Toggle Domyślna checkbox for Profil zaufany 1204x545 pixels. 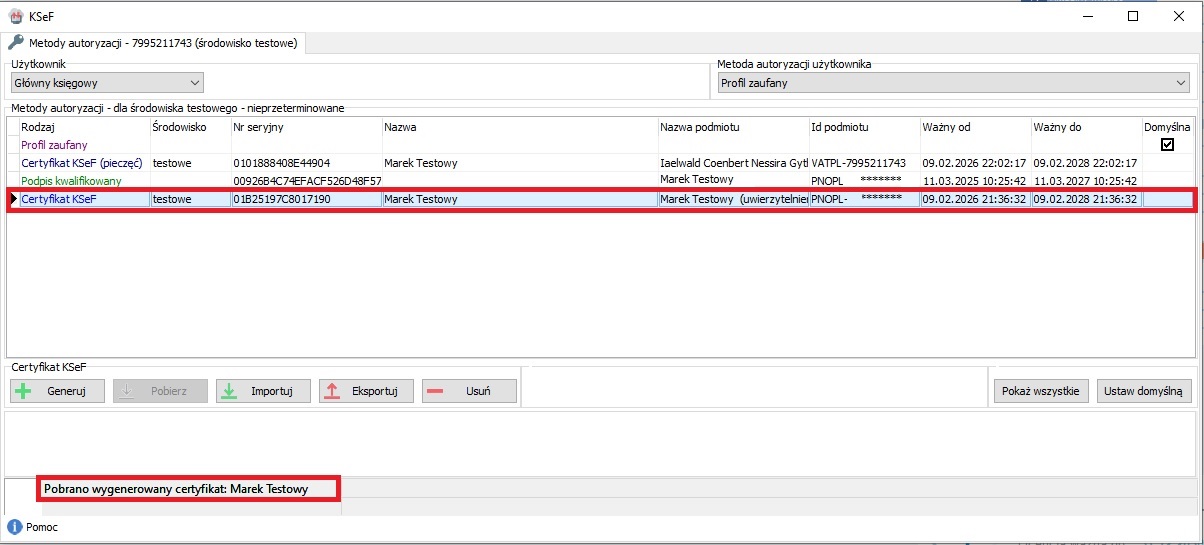point(1167,145)
